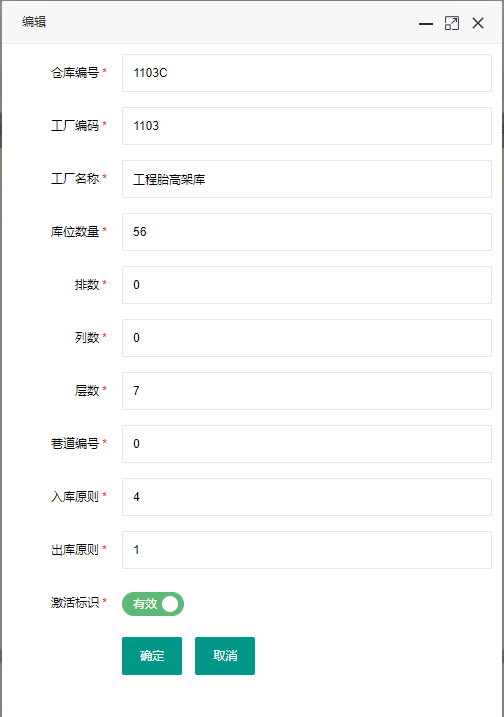The width and height of the screenshot is (504, 717).
Task: Select the 入库原则 field showing 4
Action: point(307,497)
